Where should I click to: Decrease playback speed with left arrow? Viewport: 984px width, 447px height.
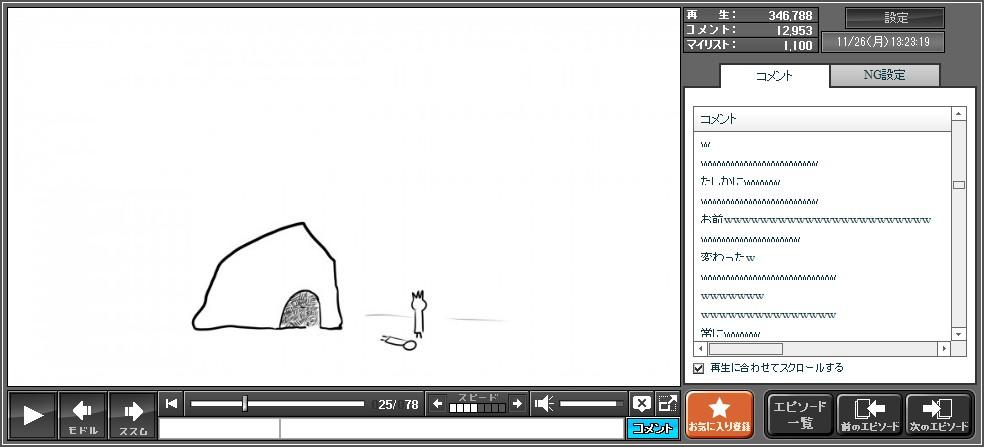437,404
